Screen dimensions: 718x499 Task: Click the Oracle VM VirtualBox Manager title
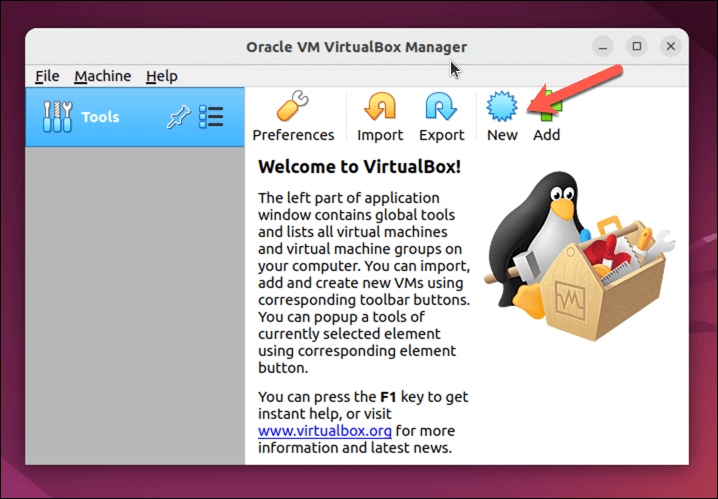pos(356,47)
